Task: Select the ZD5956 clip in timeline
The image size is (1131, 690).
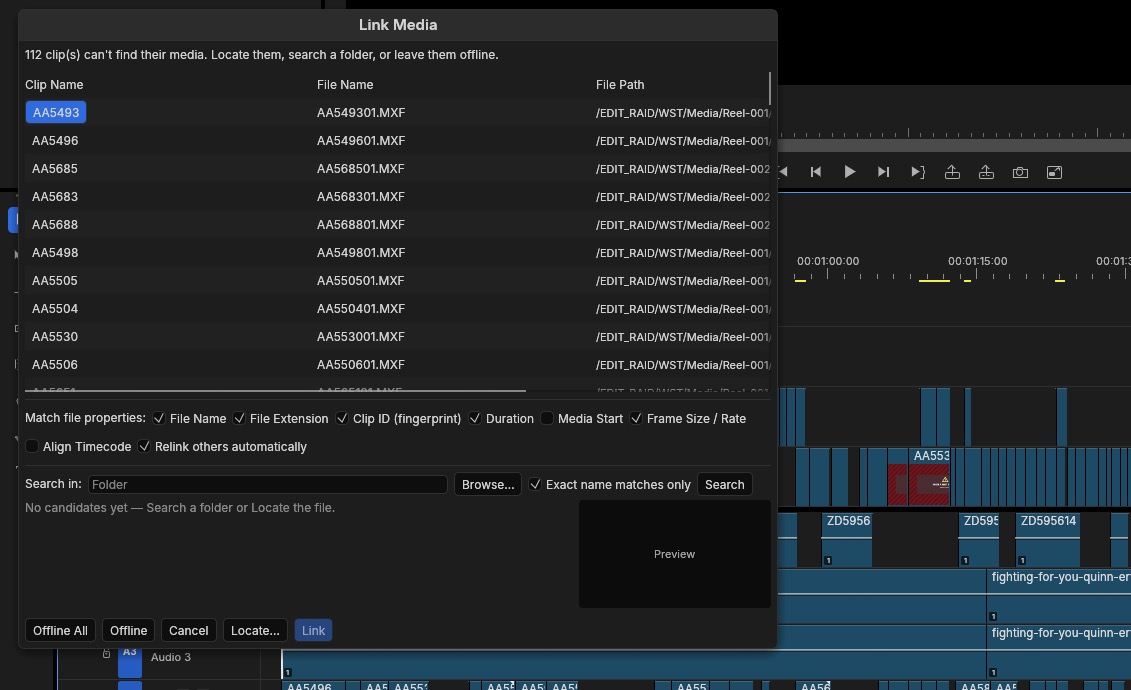Action: [x=847, y=540]
